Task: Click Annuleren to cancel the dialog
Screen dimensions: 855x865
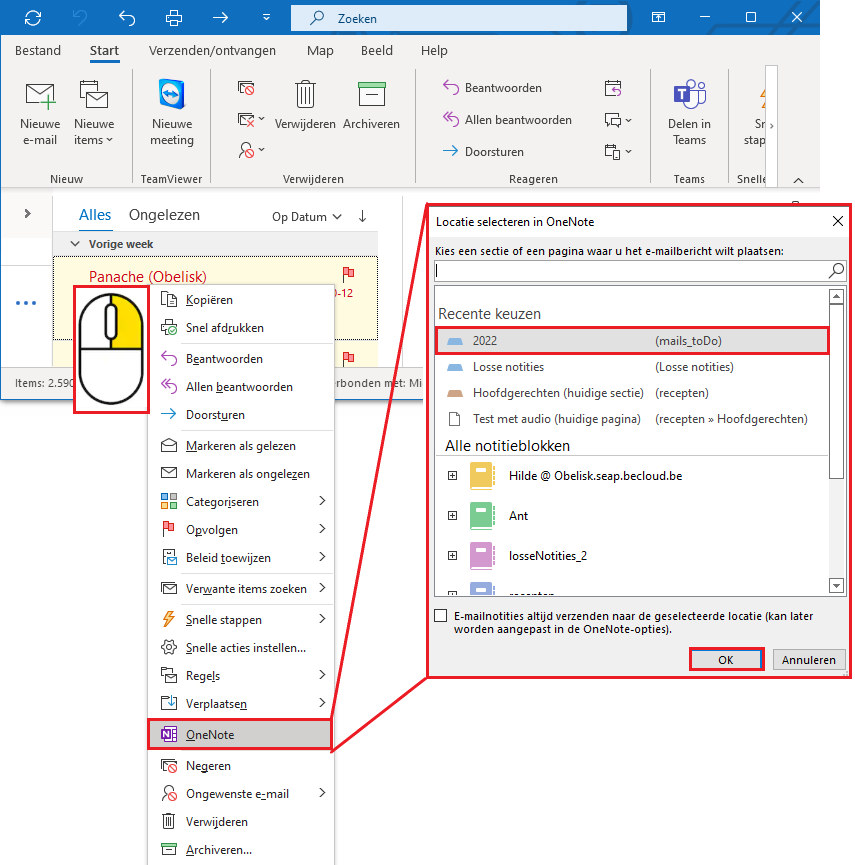Action: [809, 660]
